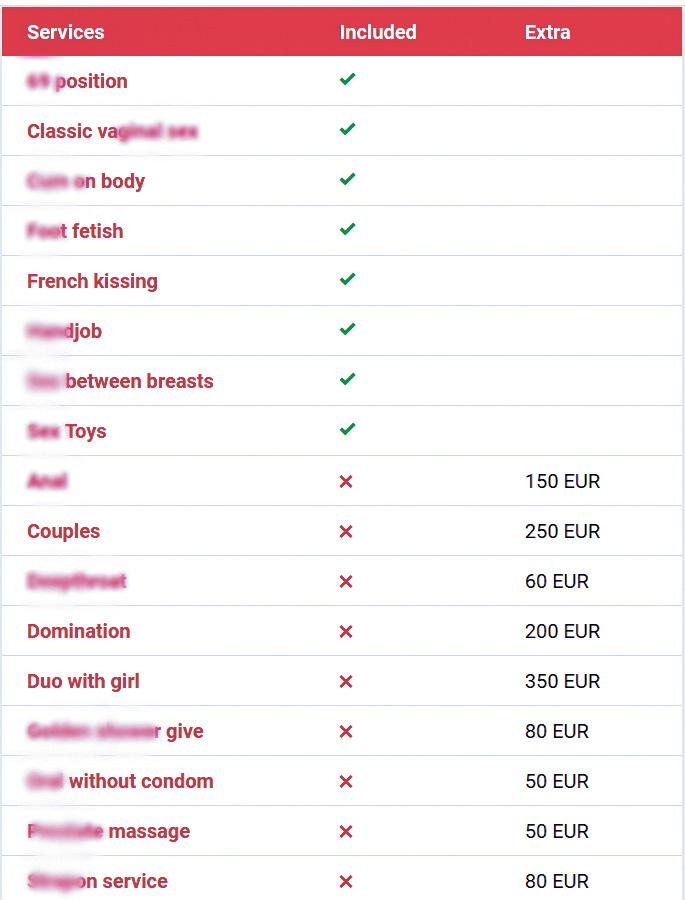Click the green checkmark beside Foot fetish

pyautogui.click(x=347, y=230)
